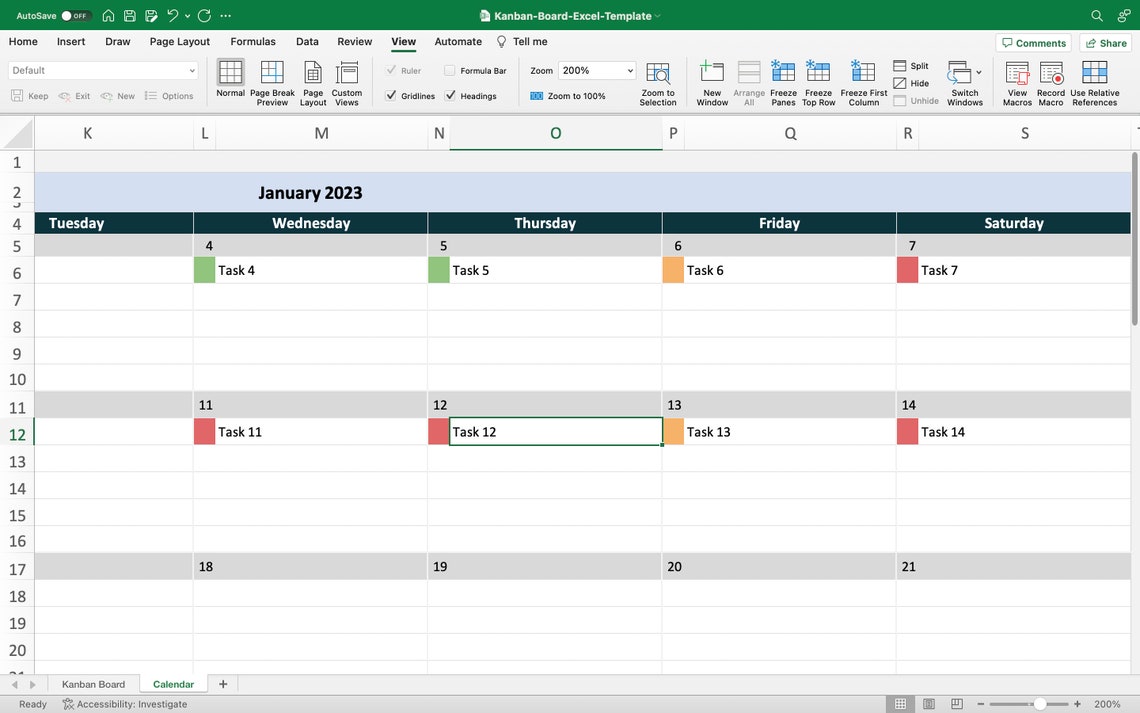Open the search magnifier icon
The image size is (1140, 713).
[1096, 15]
